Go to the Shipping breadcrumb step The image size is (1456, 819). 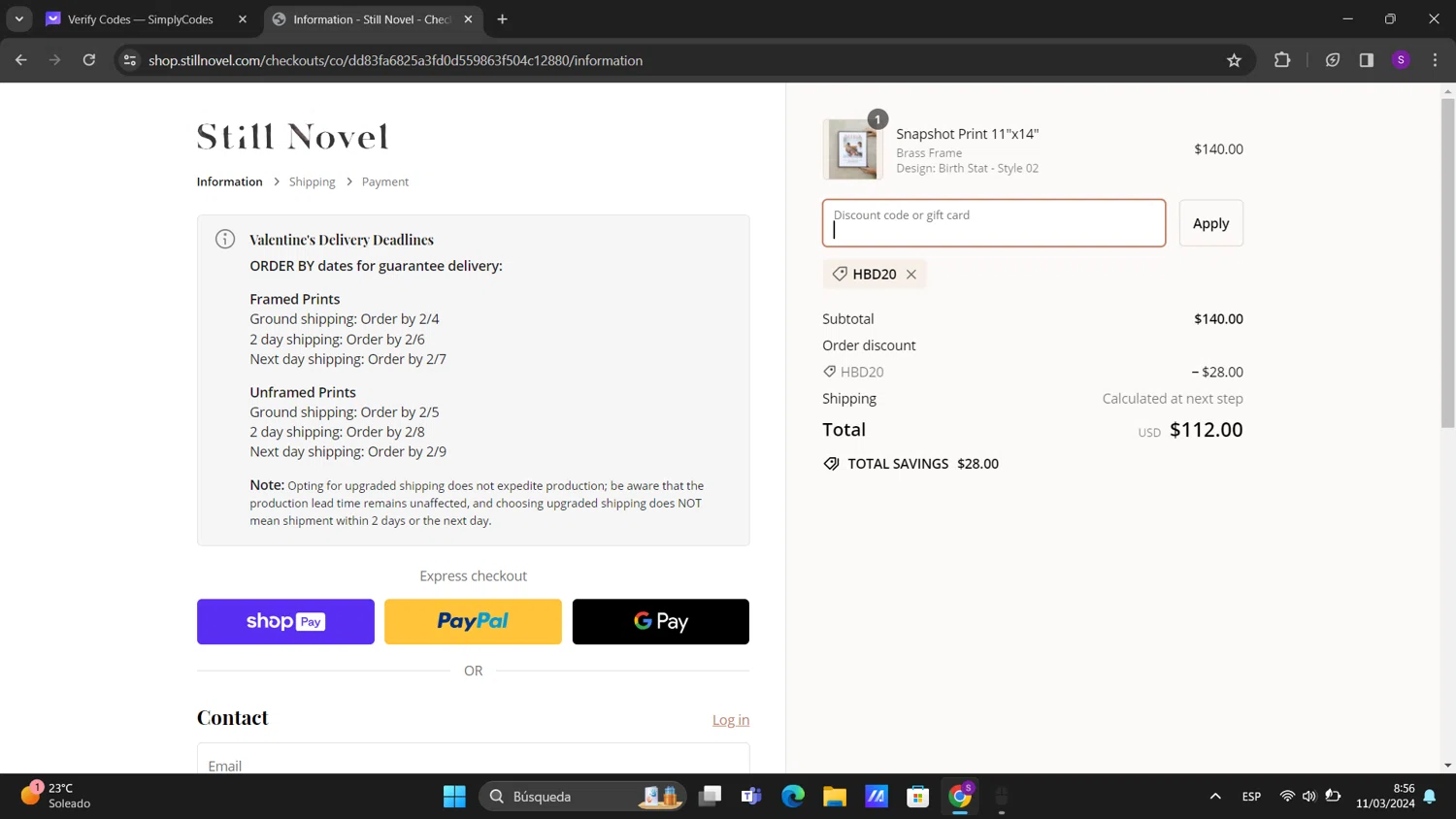click(312, 181)
